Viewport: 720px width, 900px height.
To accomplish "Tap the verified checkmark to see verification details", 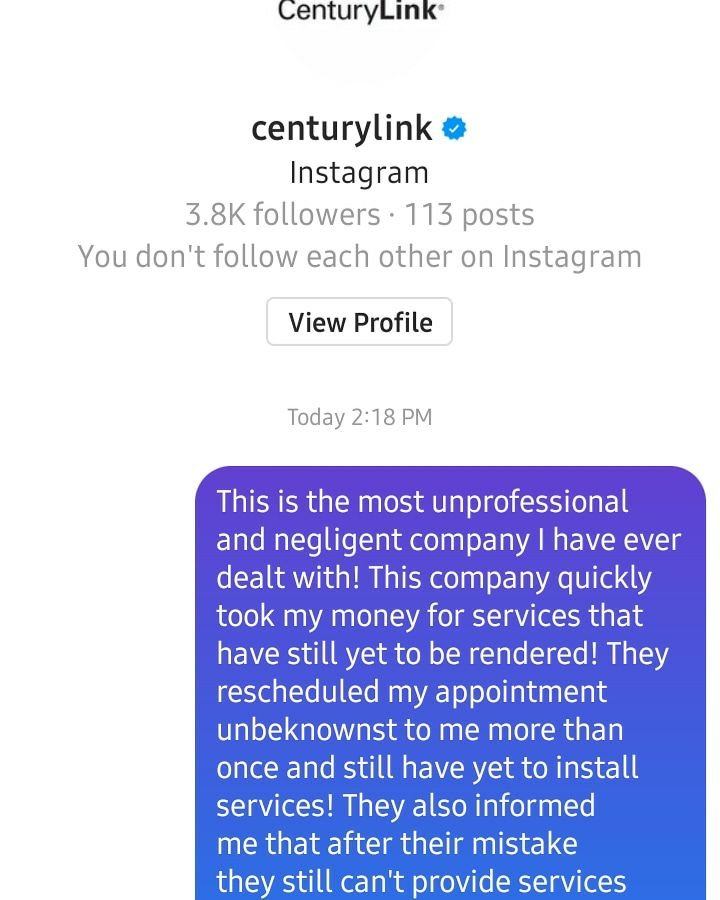I will click(456, 128).
